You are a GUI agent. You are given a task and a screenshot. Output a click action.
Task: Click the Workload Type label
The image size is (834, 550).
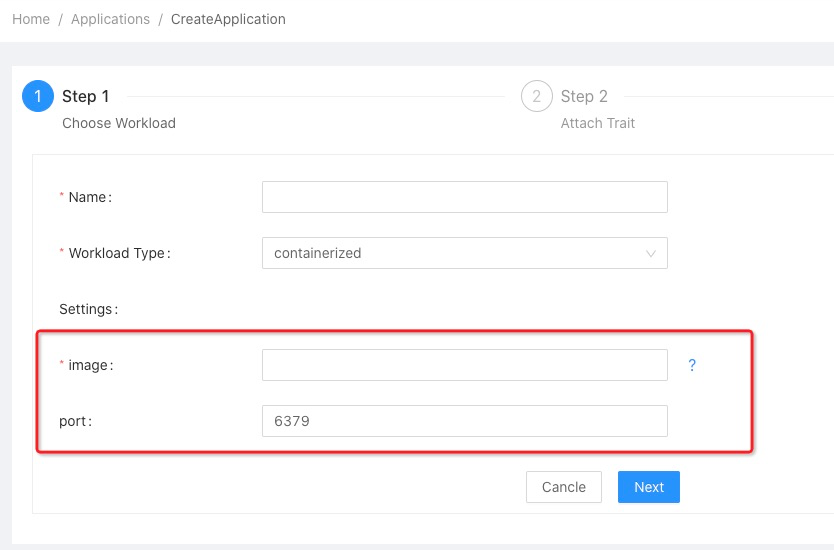pyautogui.click(x=119, y=253)
